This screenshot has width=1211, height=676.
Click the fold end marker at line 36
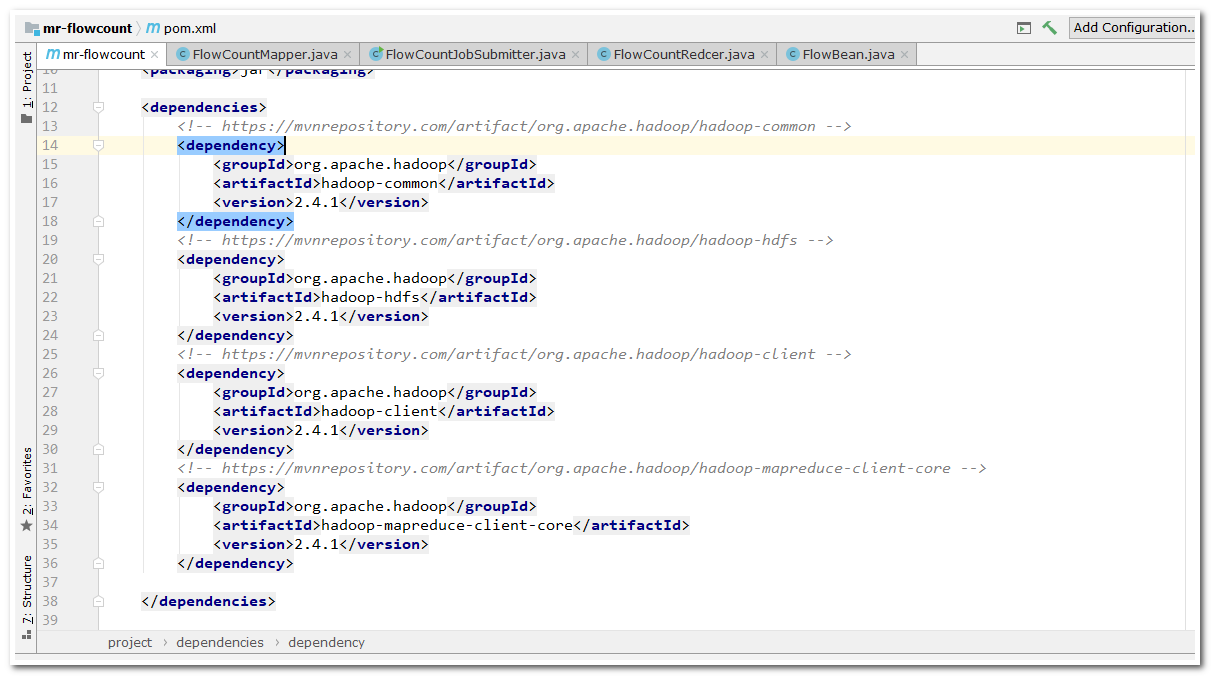98,563
